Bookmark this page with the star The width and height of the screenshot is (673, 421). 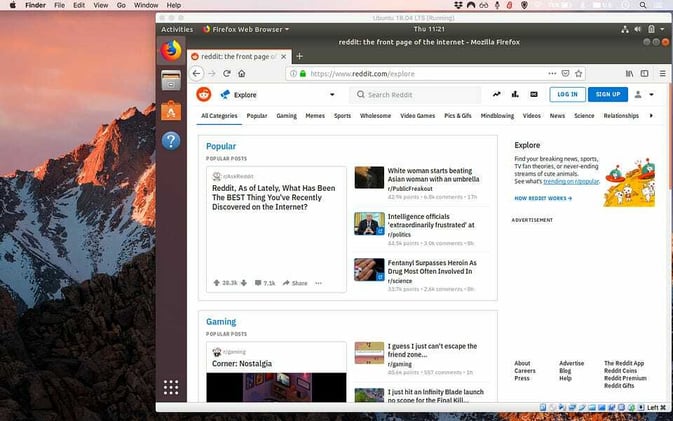[579, 73]
